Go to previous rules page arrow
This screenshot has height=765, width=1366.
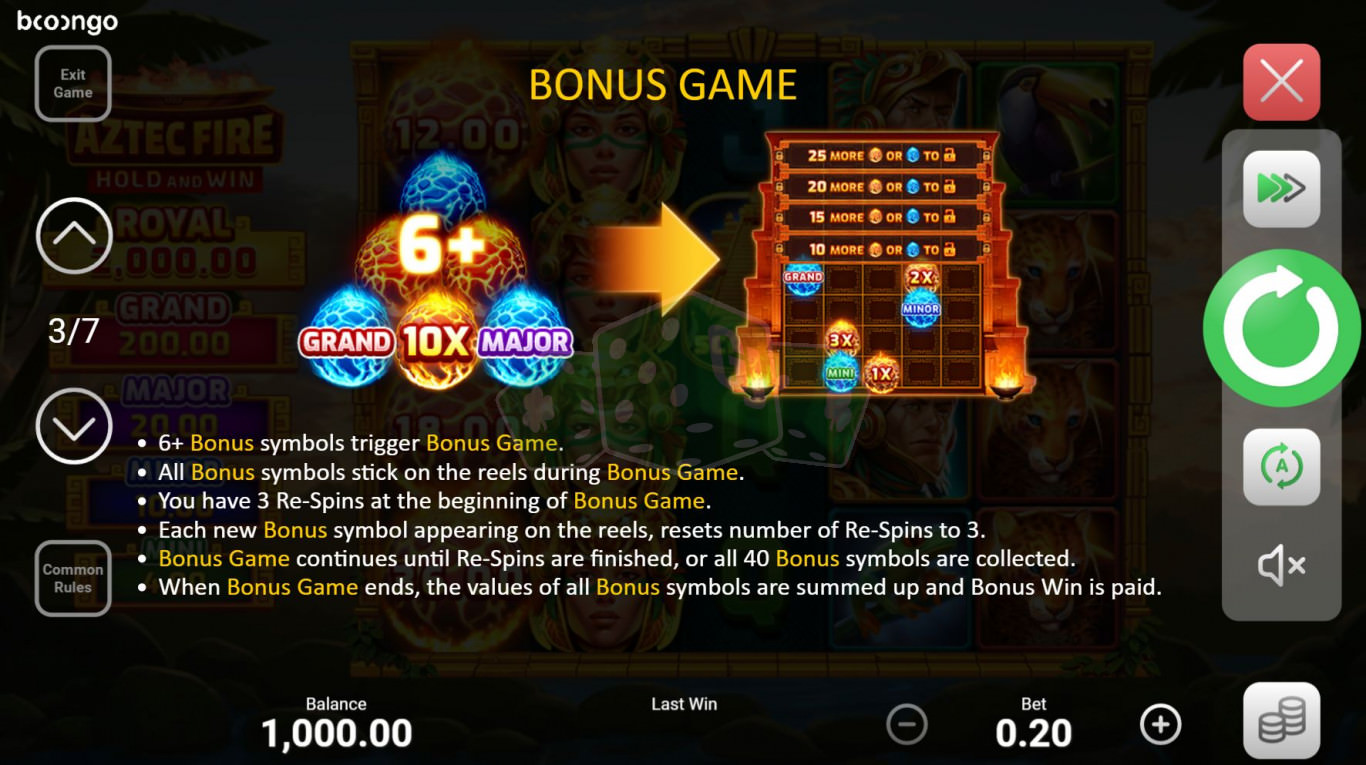[x=74, y=235]
